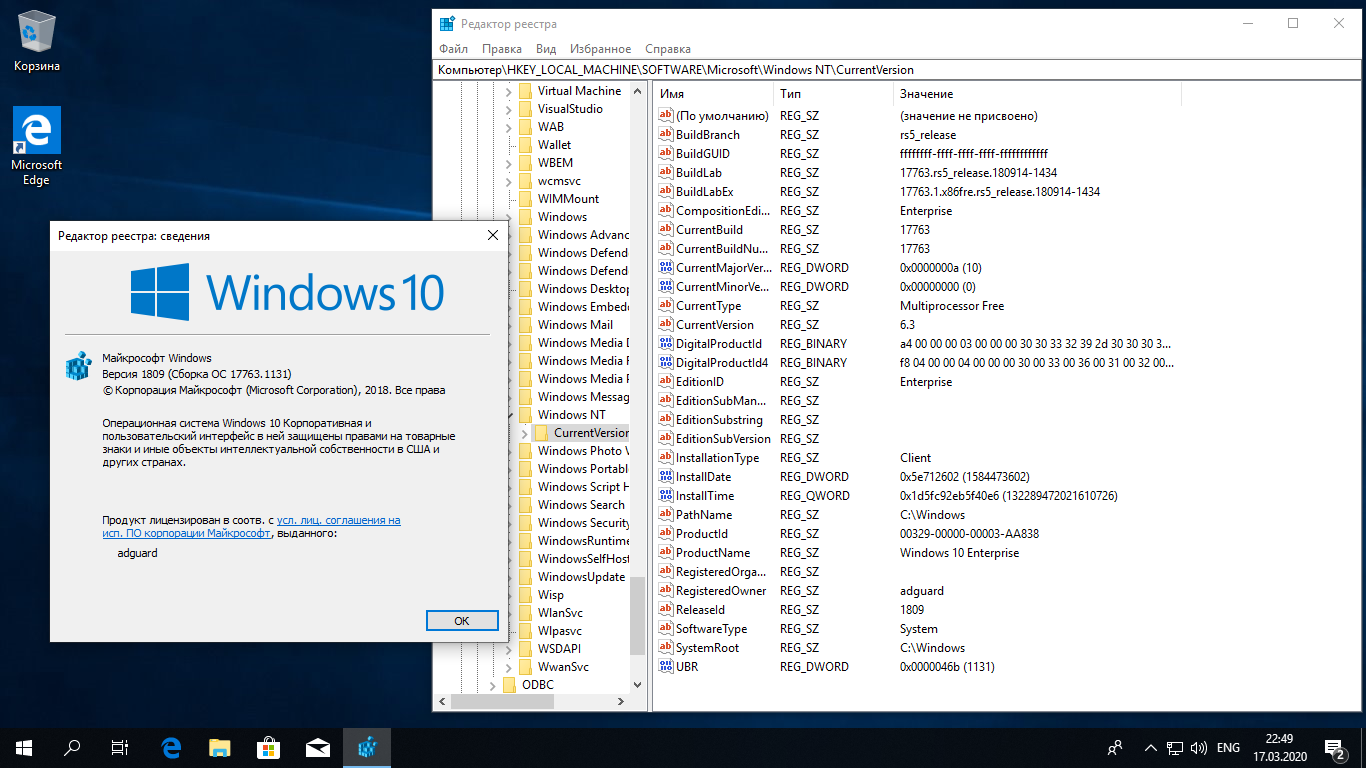
Task: Expand the ODBC key
Action: tap(492, 685)
